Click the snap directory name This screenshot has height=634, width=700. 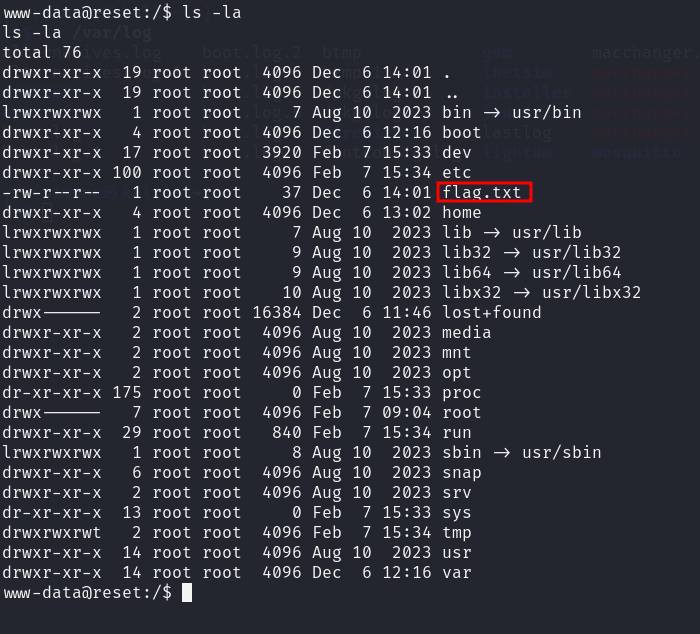[461, 472]
